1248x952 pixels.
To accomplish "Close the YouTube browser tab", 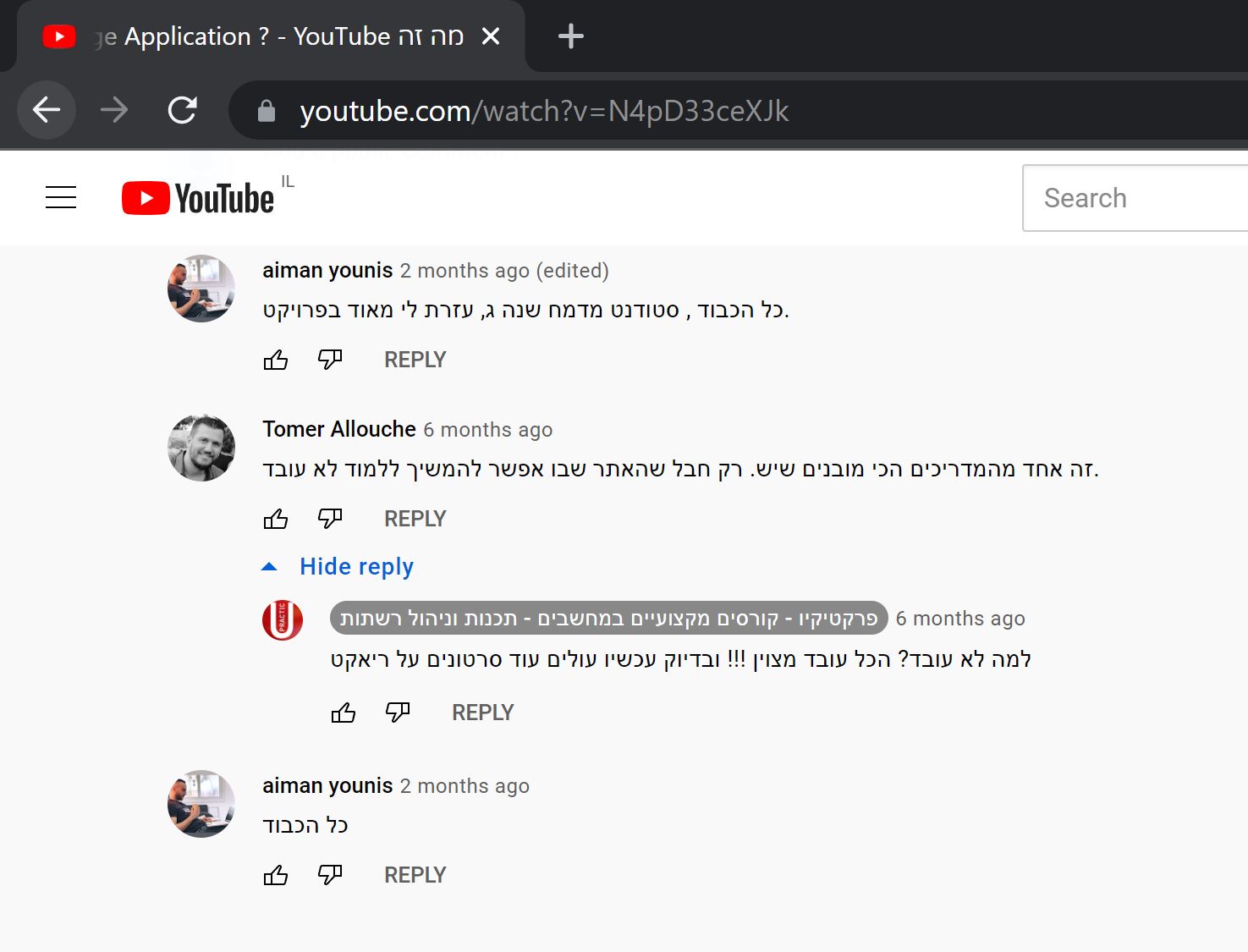I will [x=491, y=36].
